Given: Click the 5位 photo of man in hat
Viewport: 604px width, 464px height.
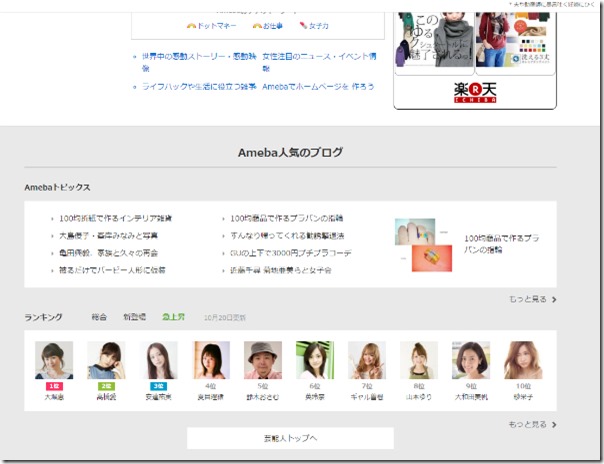Looking at the screenshot, I should 263,360.
